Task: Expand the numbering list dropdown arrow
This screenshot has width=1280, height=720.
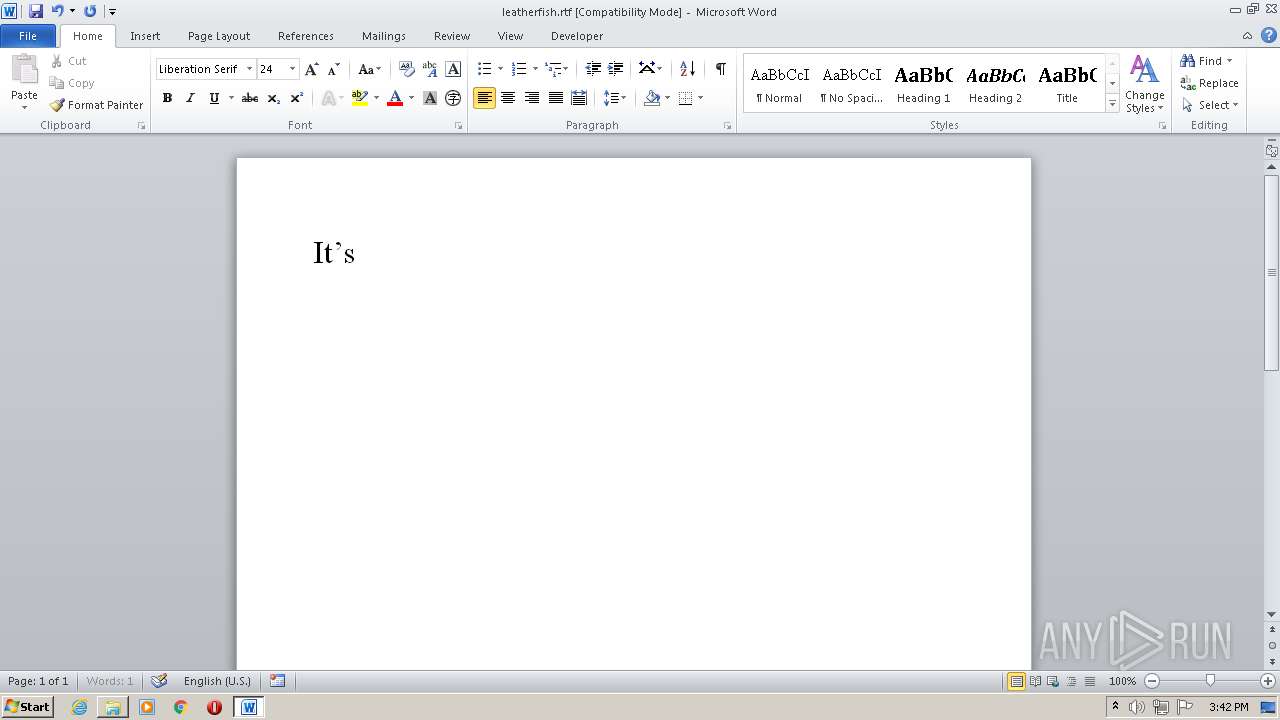Action: pos(535,69)
